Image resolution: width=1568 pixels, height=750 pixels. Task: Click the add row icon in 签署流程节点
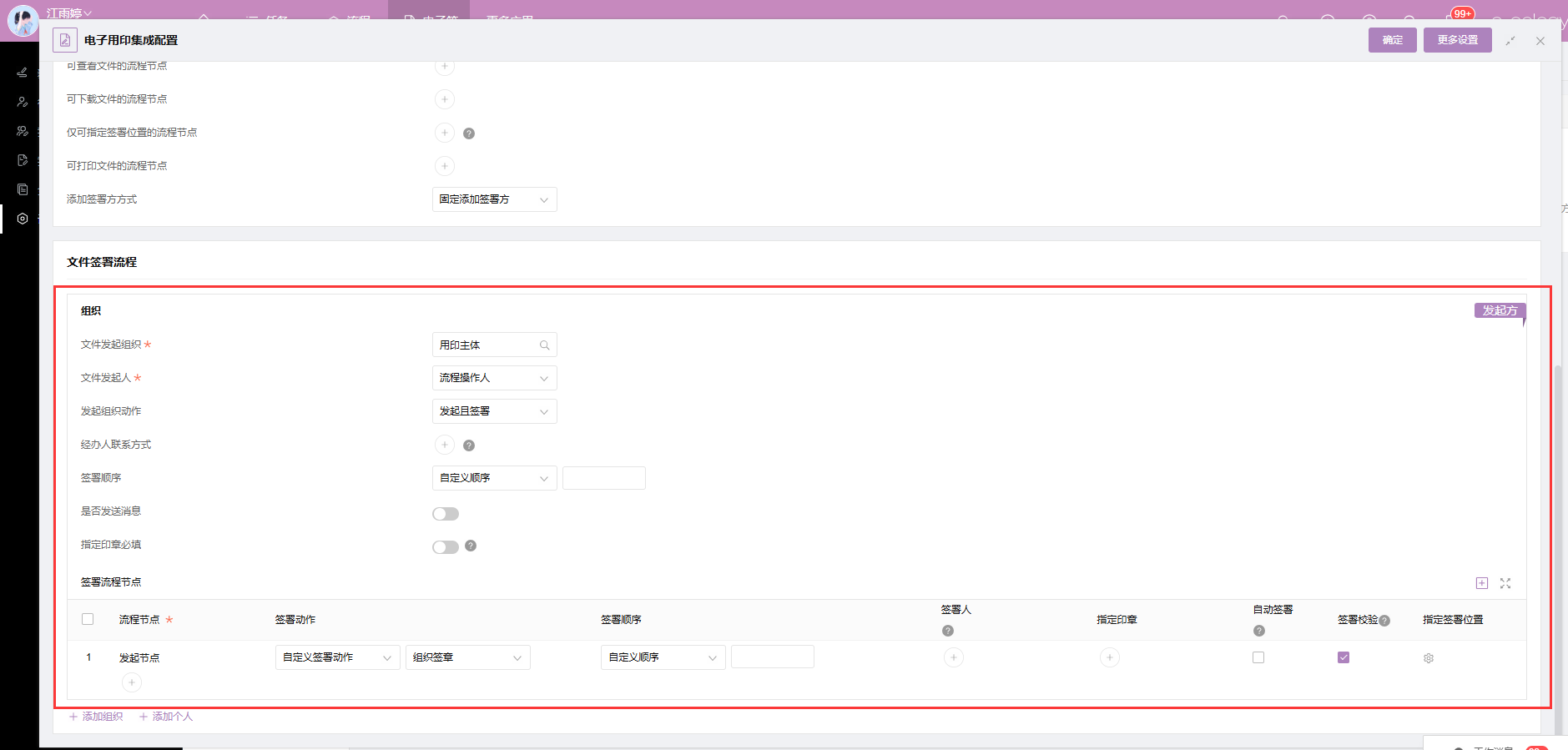pyautogui.click(x=1481, y=583)
